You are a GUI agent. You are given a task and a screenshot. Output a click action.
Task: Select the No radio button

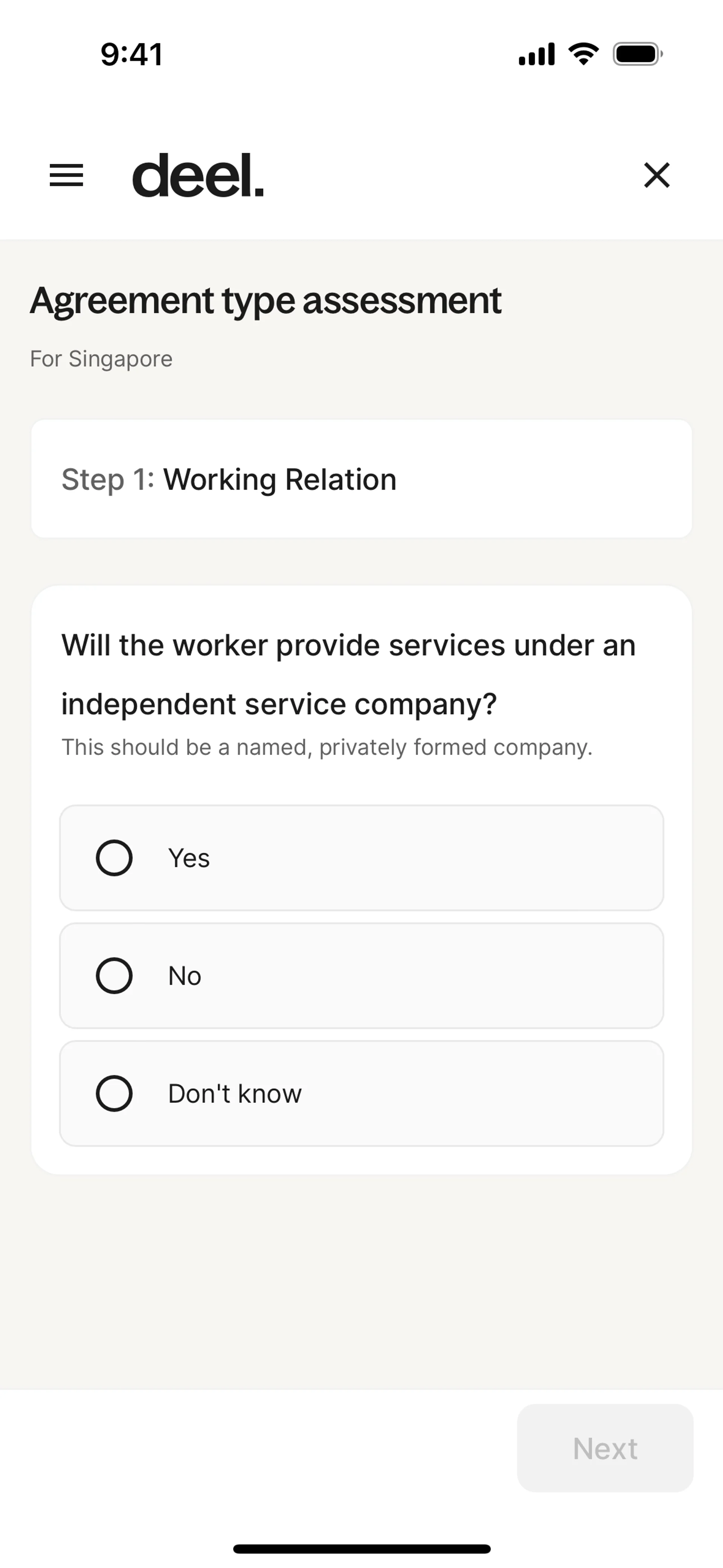pos(114,976)
